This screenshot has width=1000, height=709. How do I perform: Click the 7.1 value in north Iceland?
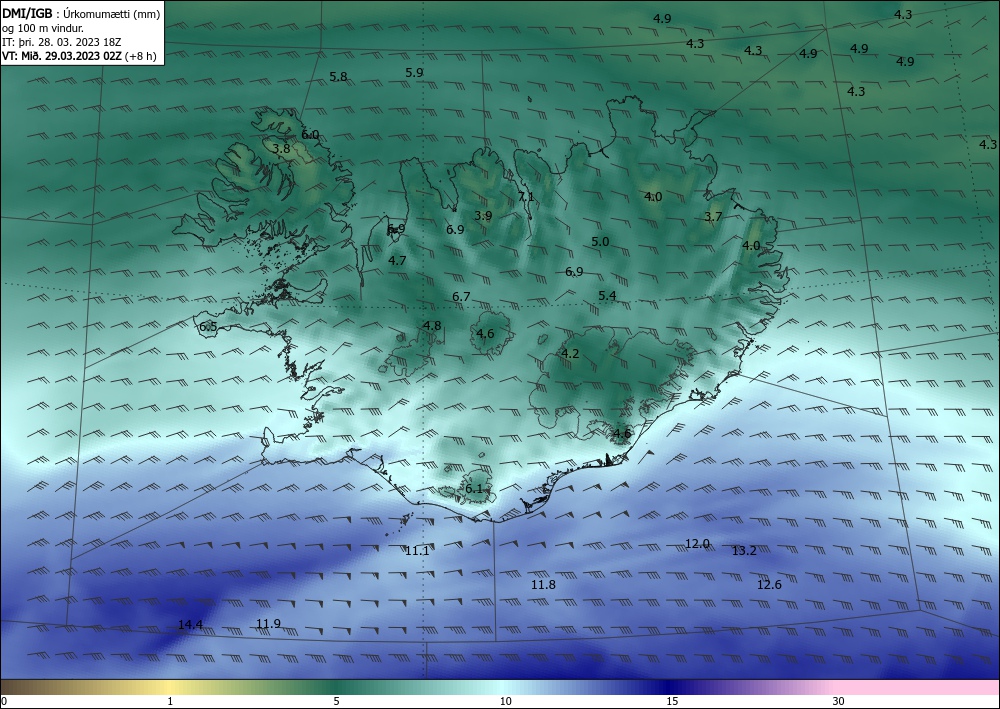(526, 197)
